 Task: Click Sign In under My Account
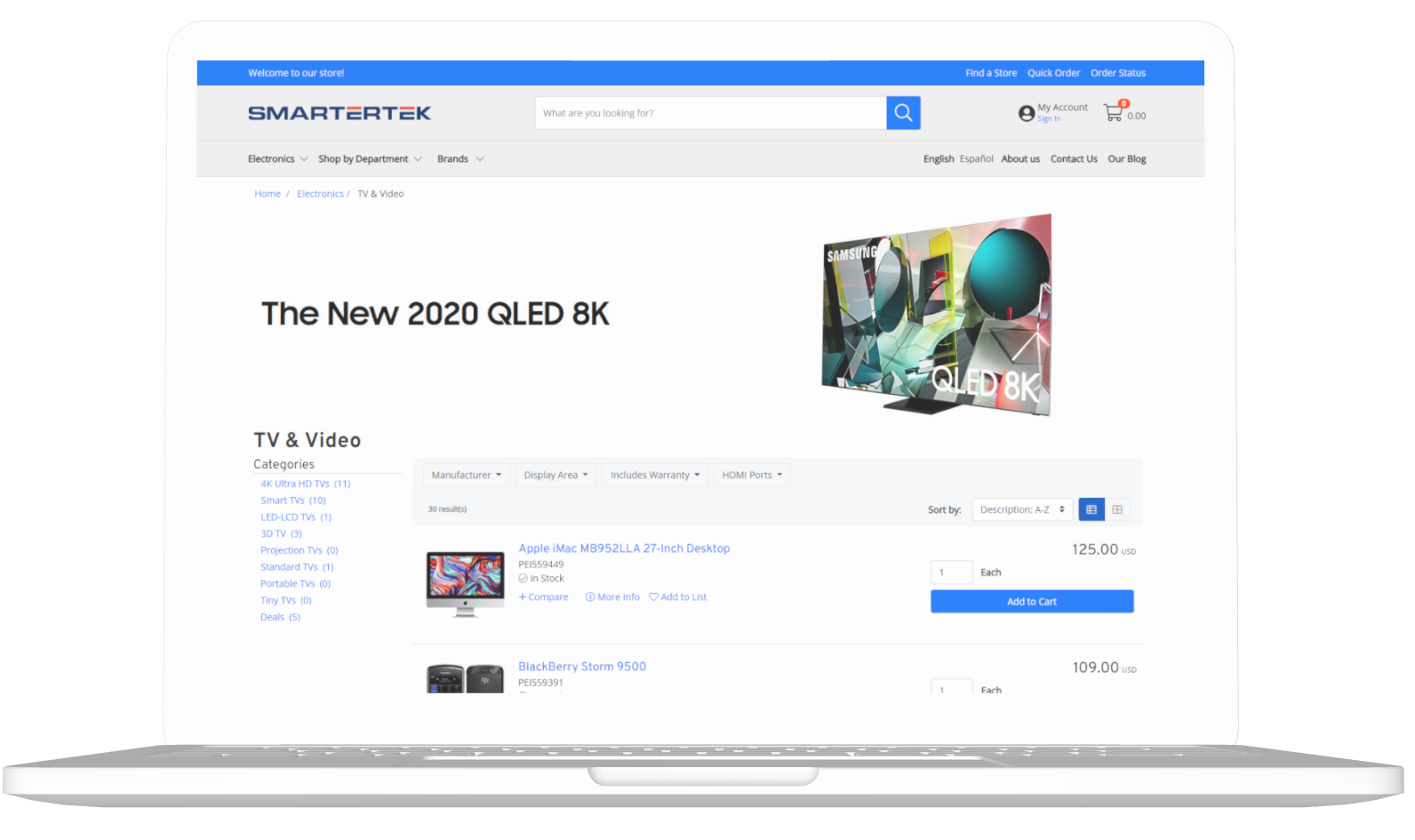[1049, 118]
